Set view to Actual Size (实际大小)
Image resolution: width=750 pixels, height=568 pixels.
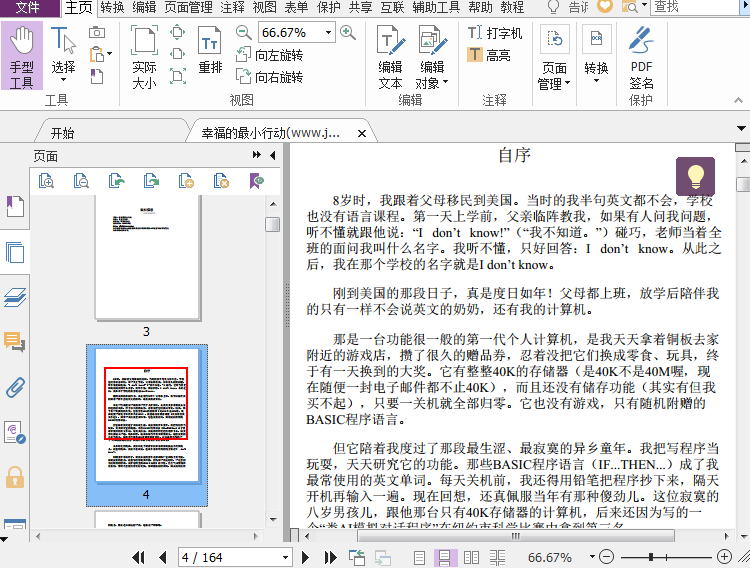144,57
